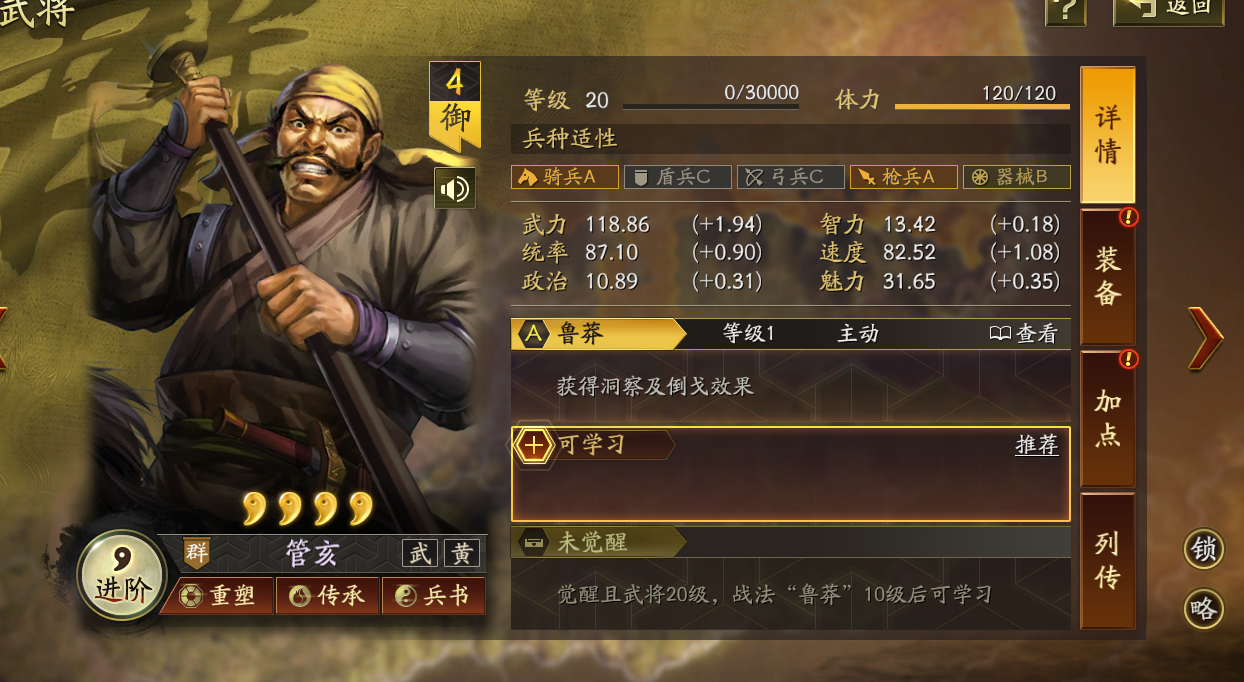Open the 列传 biography tab
Viewport: 1244px width, 682px height.
(x=1108, y=560)
